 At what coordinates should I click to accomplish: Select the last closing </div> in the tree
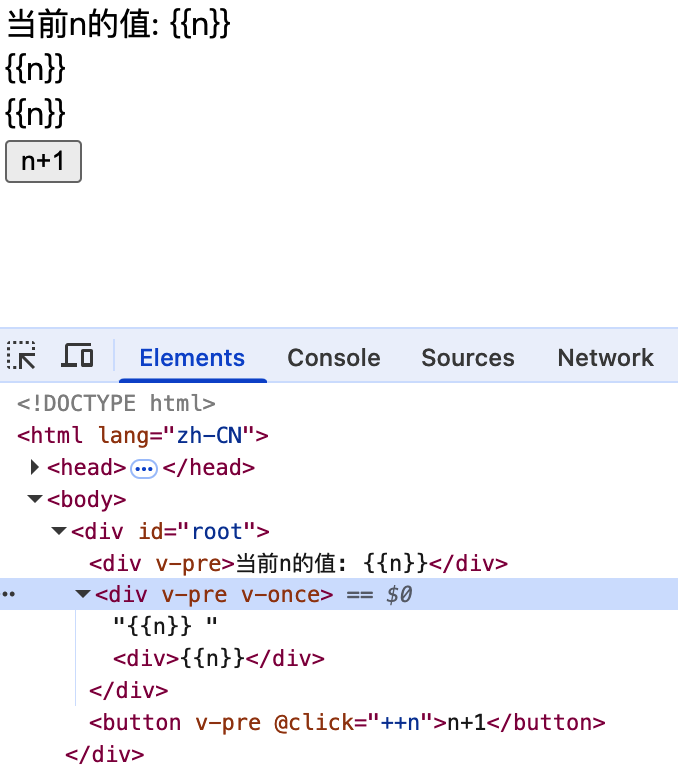coord(104,755)
